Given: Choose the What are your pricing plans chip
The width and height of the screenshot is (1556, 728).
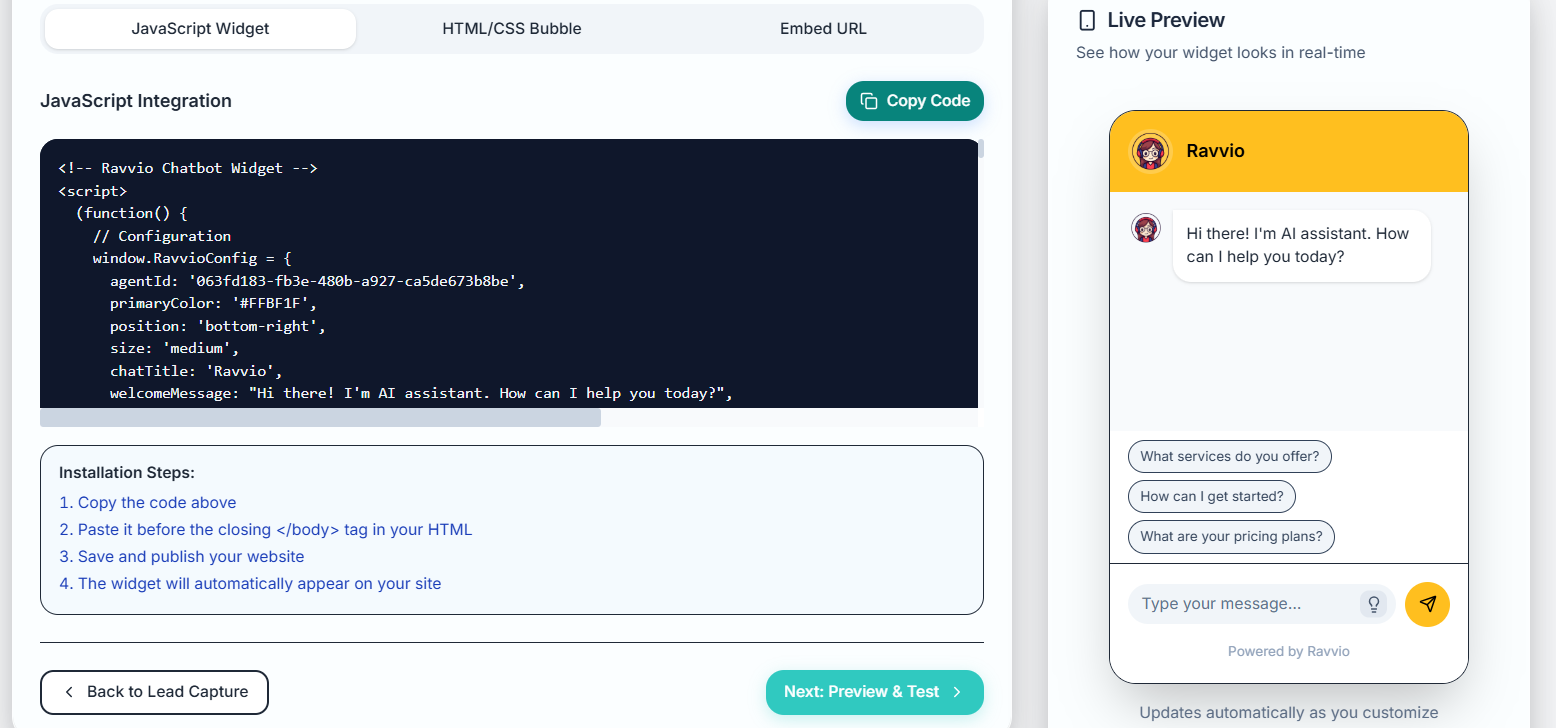Looking at the screenshot, I should [x=1231, y=536].
